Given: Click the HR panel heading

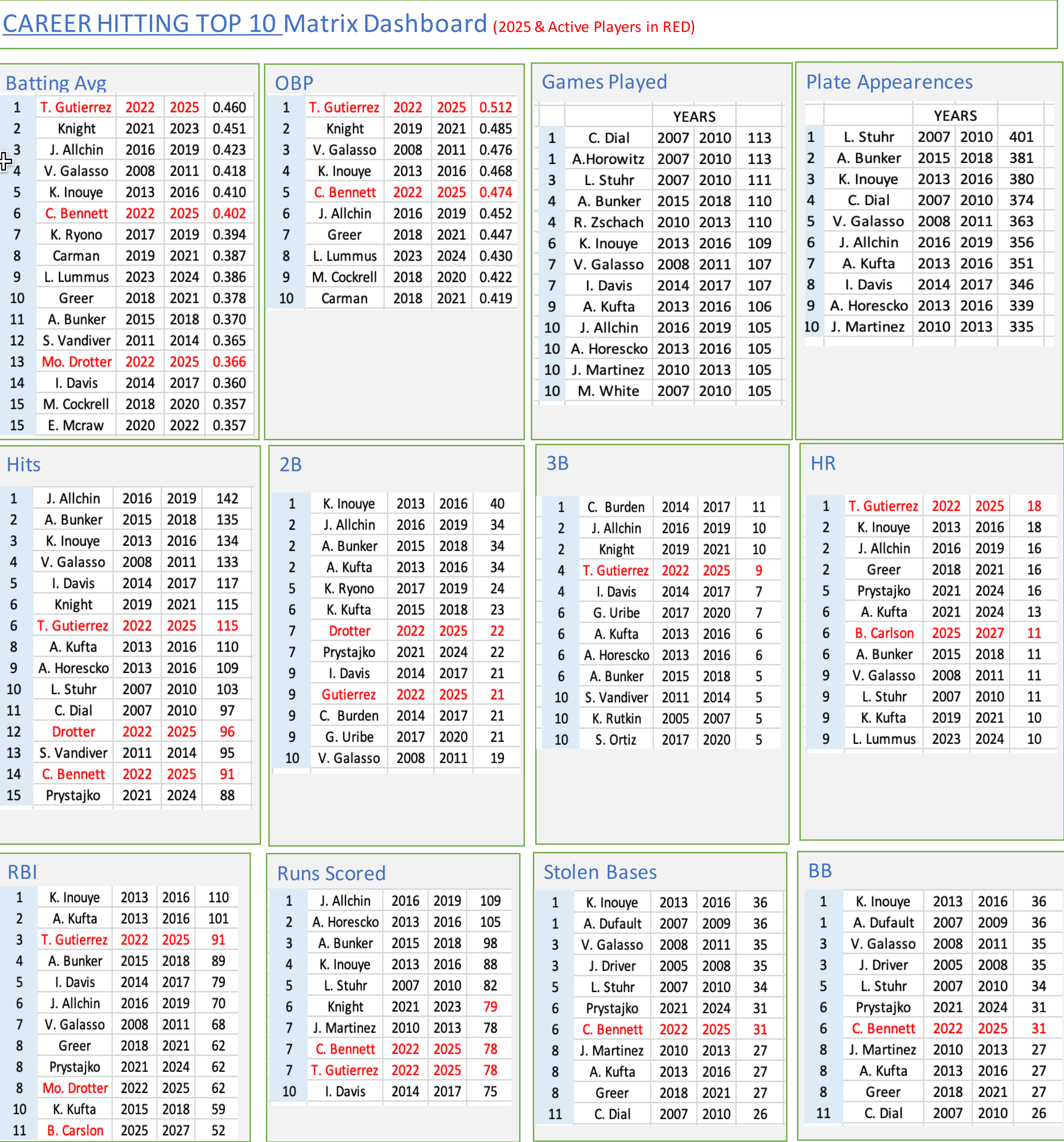Looking at the screenshot, I should 822,464.
